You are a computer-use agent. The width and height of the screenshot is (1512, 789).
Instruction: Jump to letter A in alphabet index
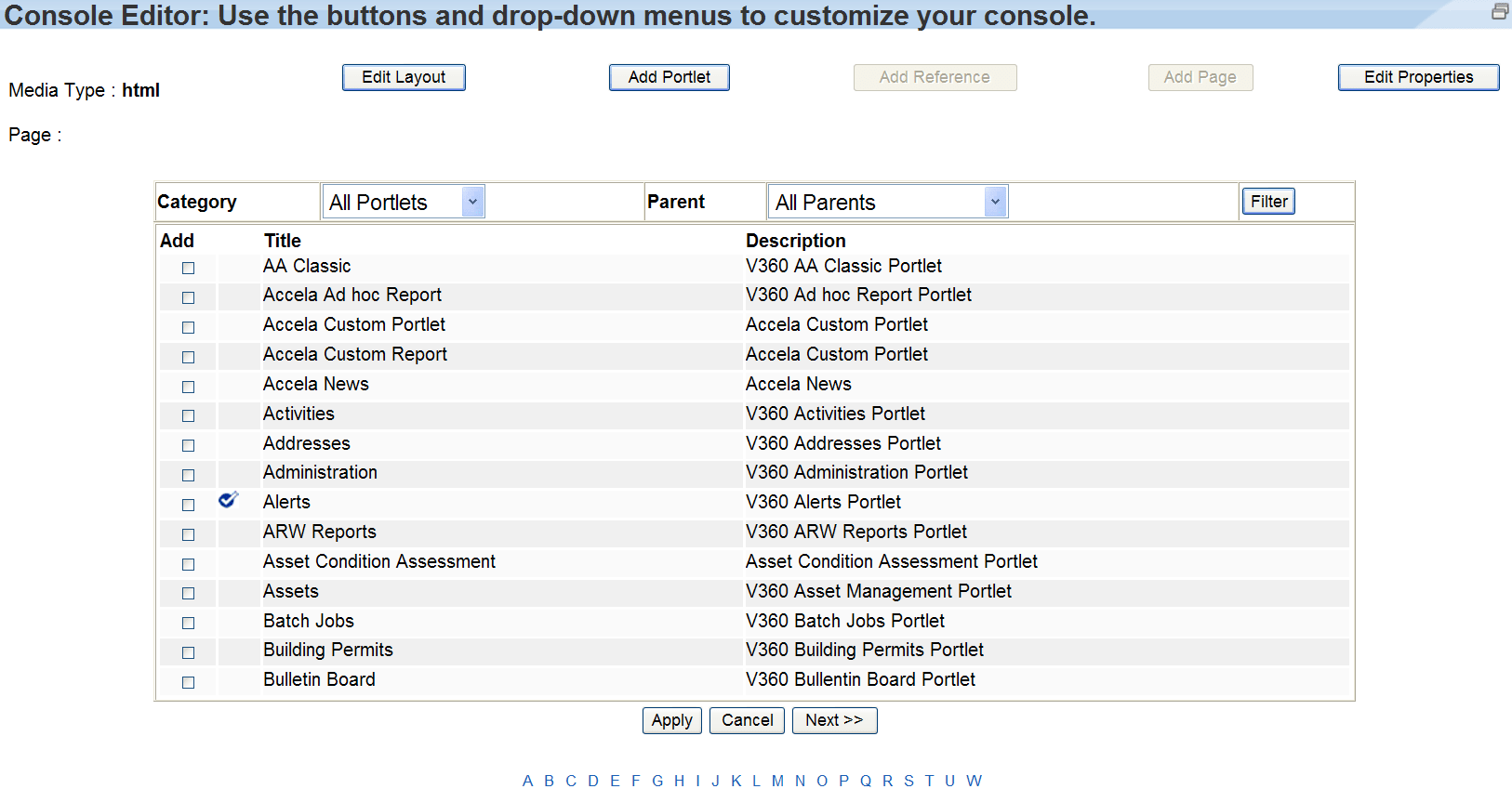[527, 781]
